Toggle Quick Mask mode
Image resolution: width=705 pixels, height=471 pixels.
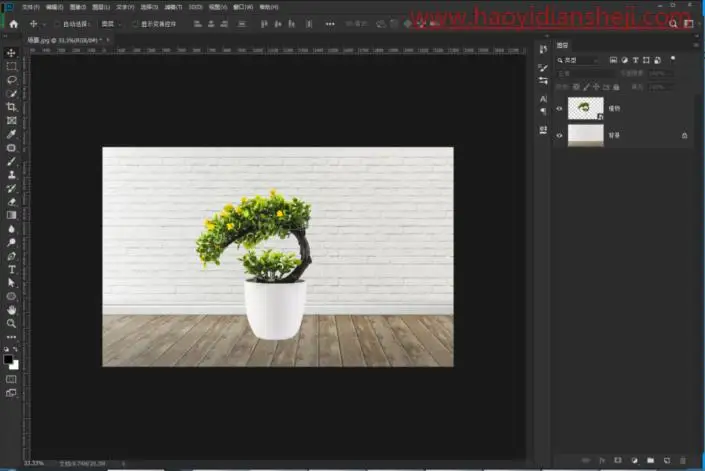(11, 379)
